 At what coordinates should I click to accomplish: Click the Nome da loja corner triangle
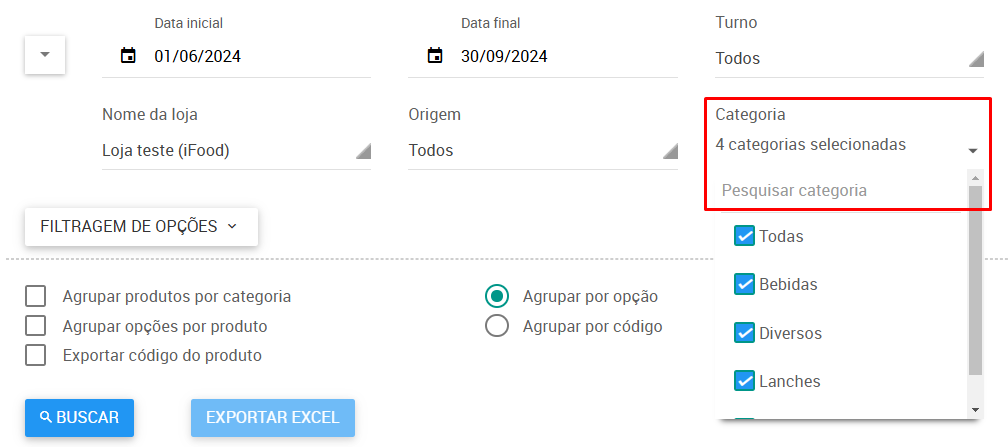(363, 151)
